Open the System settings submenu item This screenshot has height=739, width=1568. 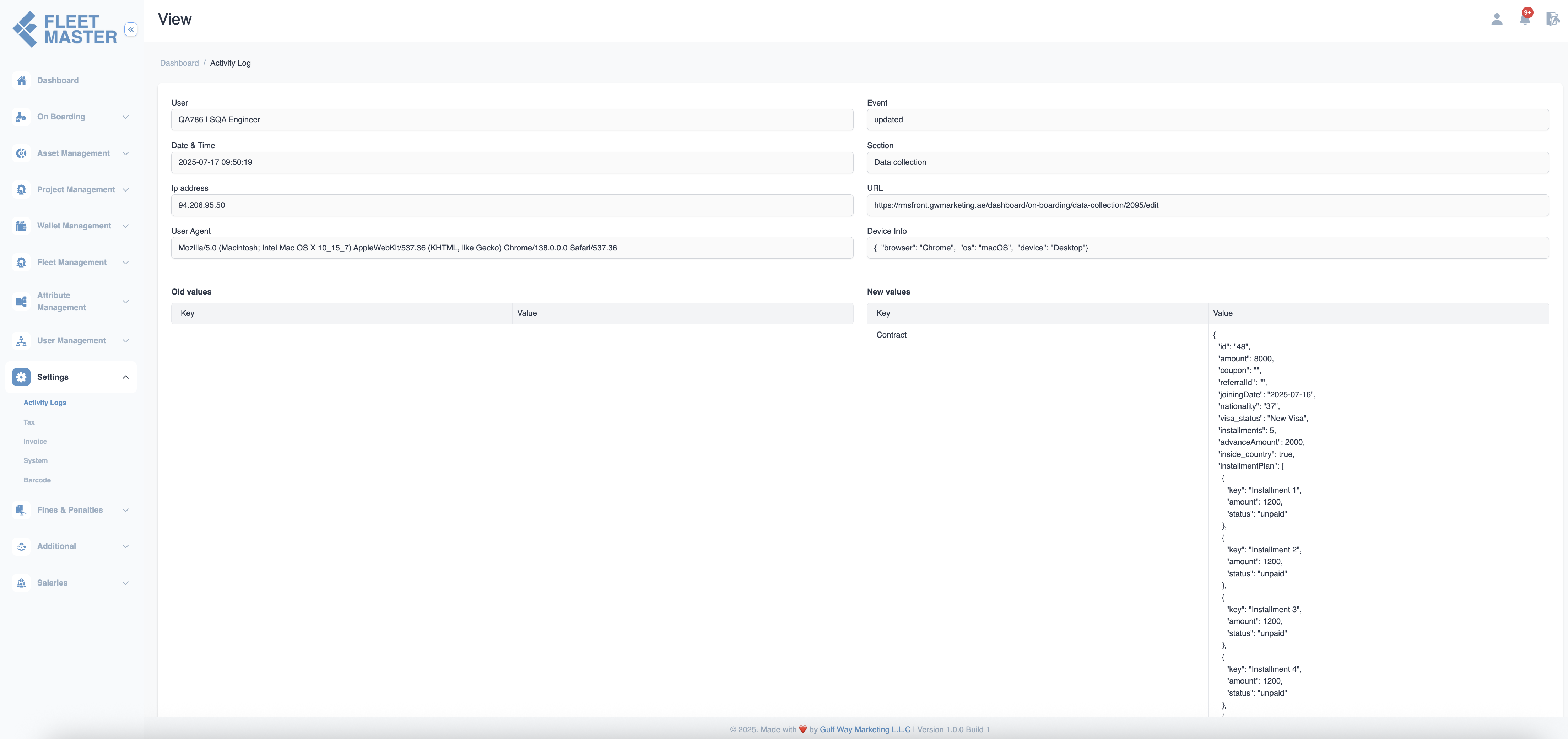coord(35,461)
